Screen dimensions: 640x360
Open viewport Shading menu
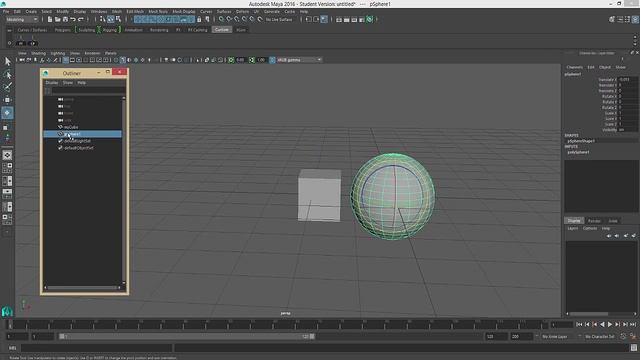coord(38,53)
